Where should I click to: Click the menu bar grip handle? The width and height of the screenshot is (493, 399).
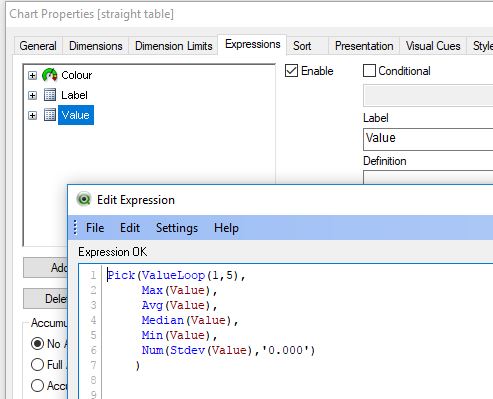75,228
